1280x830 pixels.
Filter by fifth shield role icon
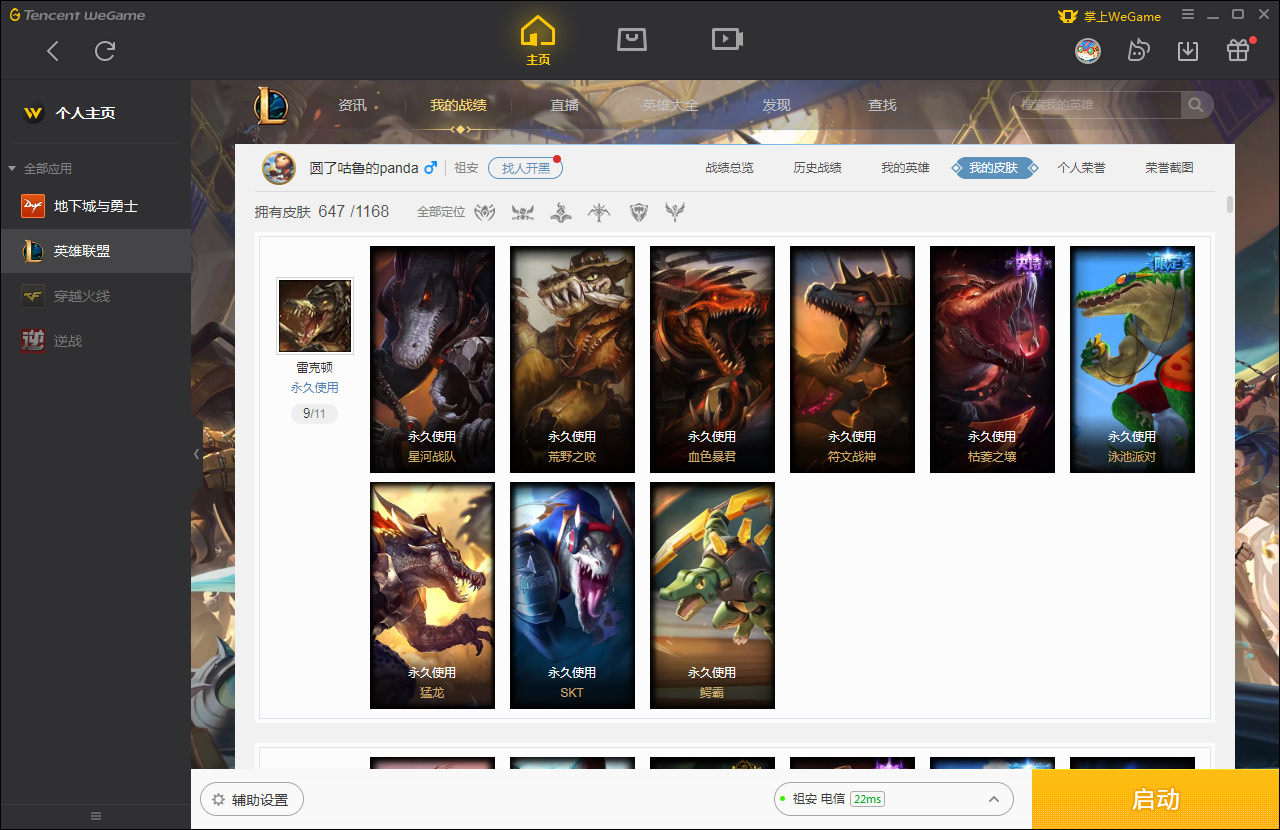point(639,212)
